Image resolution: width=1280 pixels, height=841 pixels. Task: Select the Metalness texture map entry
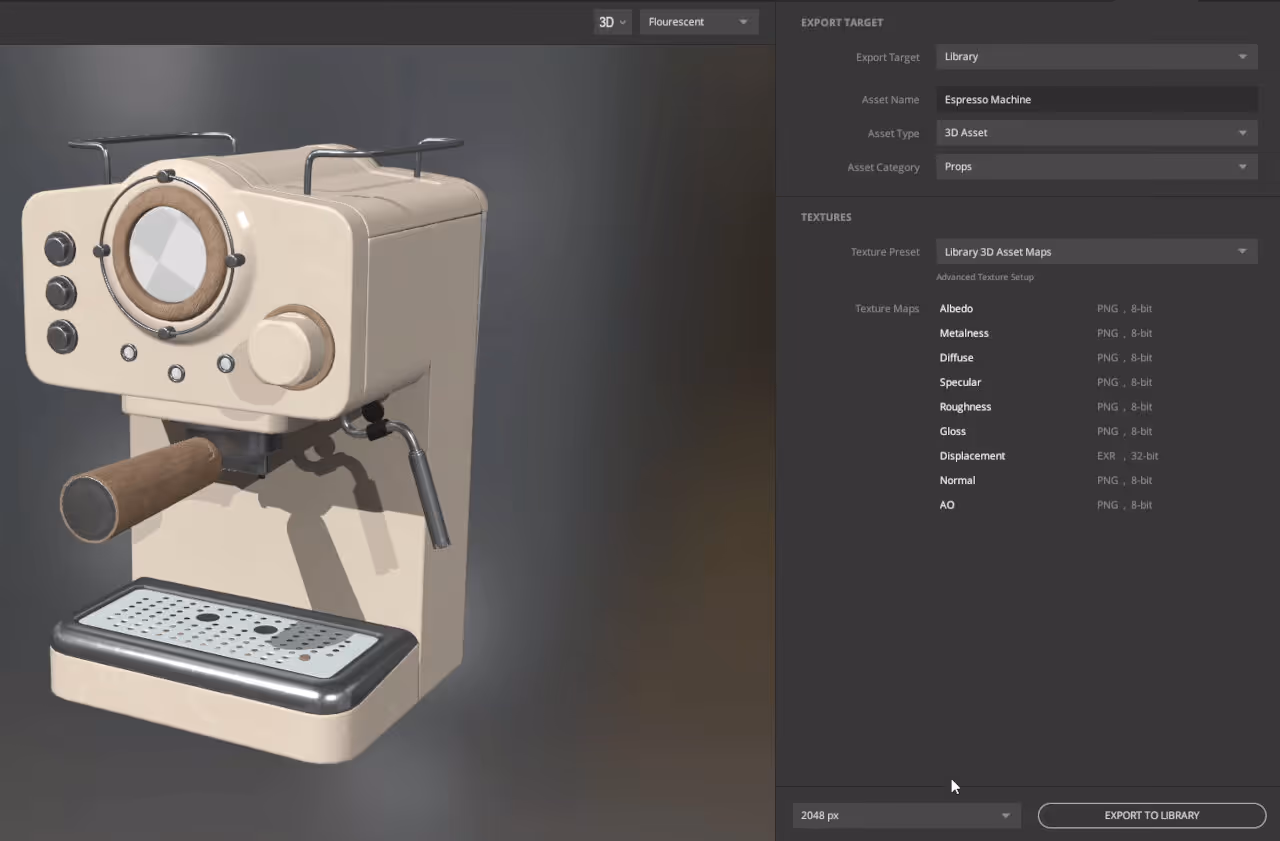(964, 332)
